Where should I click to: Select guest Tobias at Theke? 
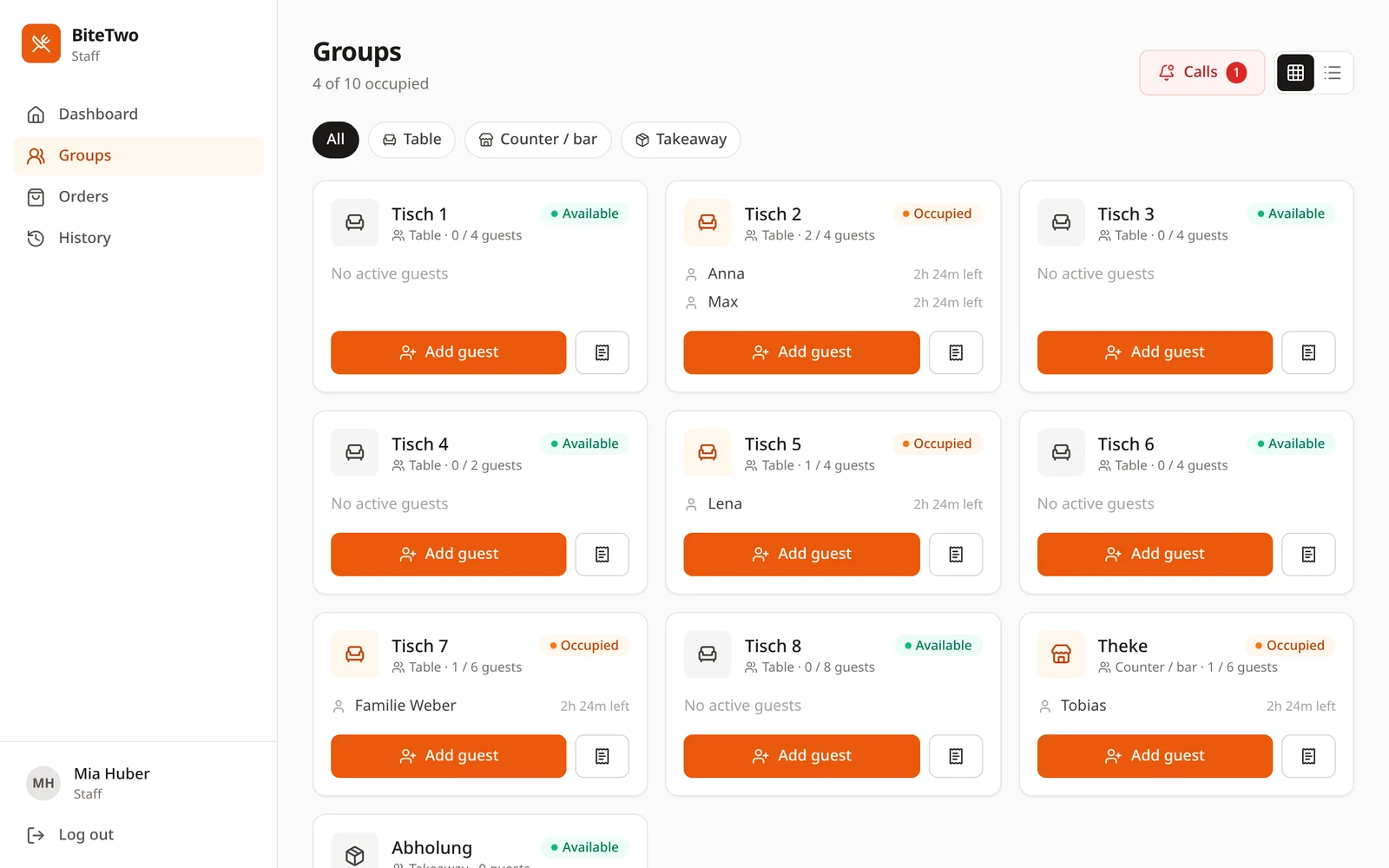pyautogui.click(x=1186, y=706)
